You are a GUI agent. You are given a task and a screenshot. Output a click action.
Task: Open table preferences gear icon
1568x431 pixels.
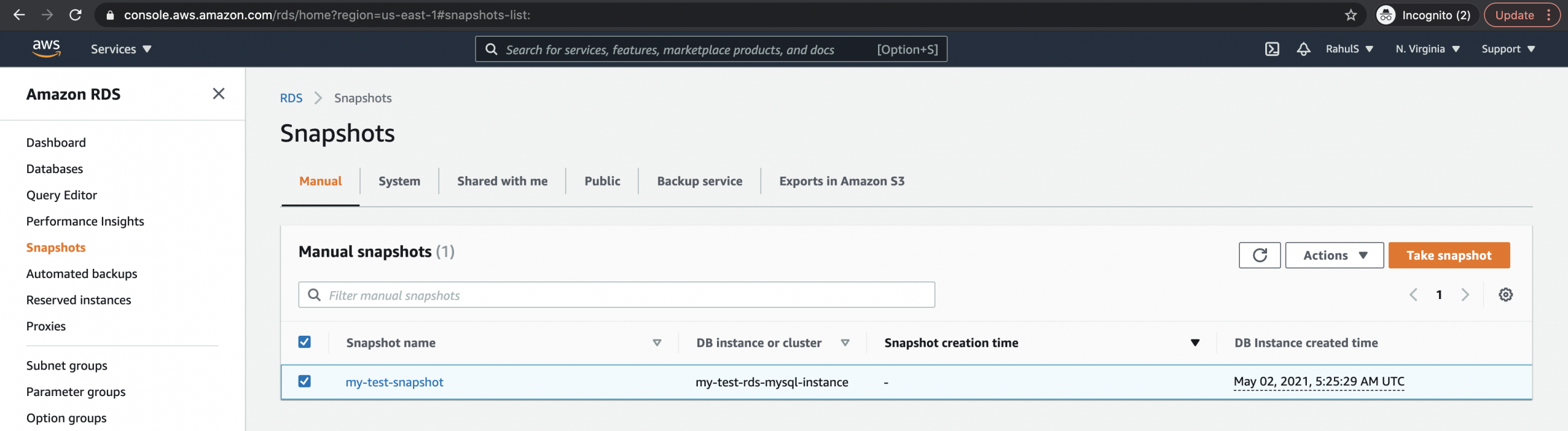click(1505, 295)
